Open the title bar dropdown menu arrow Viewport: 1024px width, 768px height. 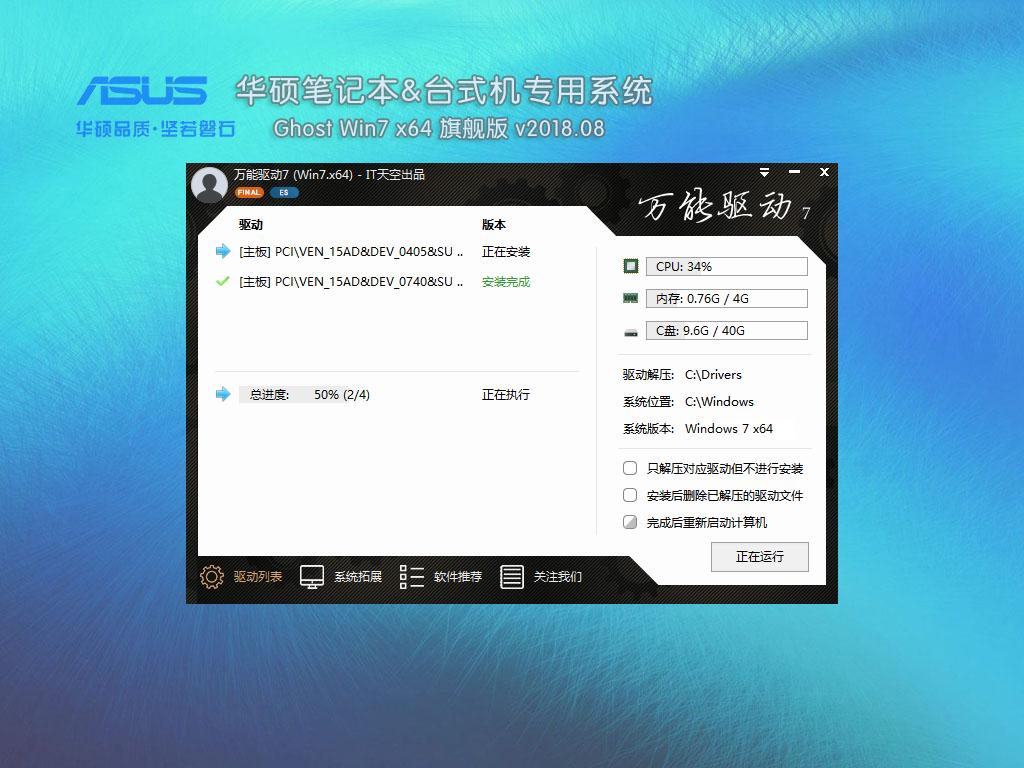pos(764,172)
